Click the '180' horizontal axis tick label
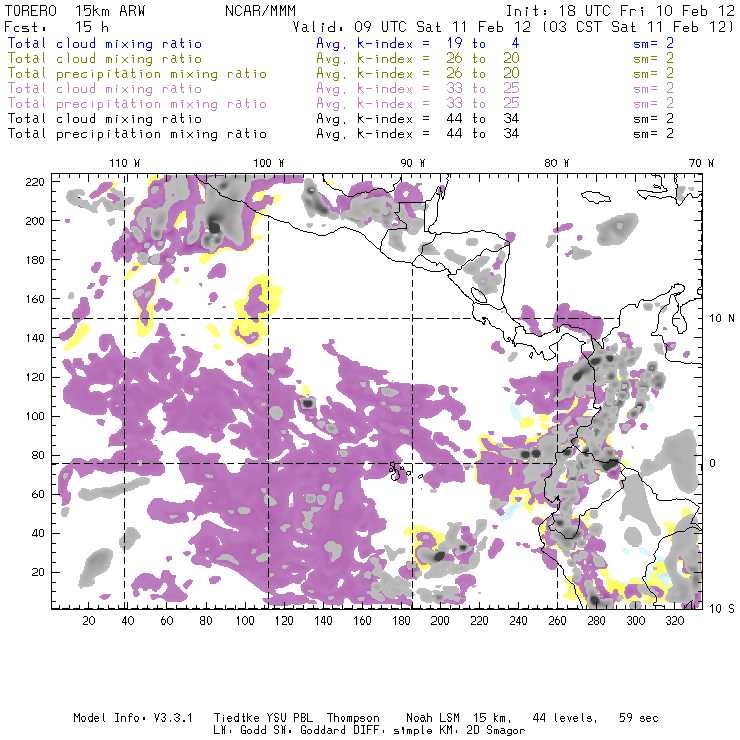The image size is (740, 740). tap(401, 621)
